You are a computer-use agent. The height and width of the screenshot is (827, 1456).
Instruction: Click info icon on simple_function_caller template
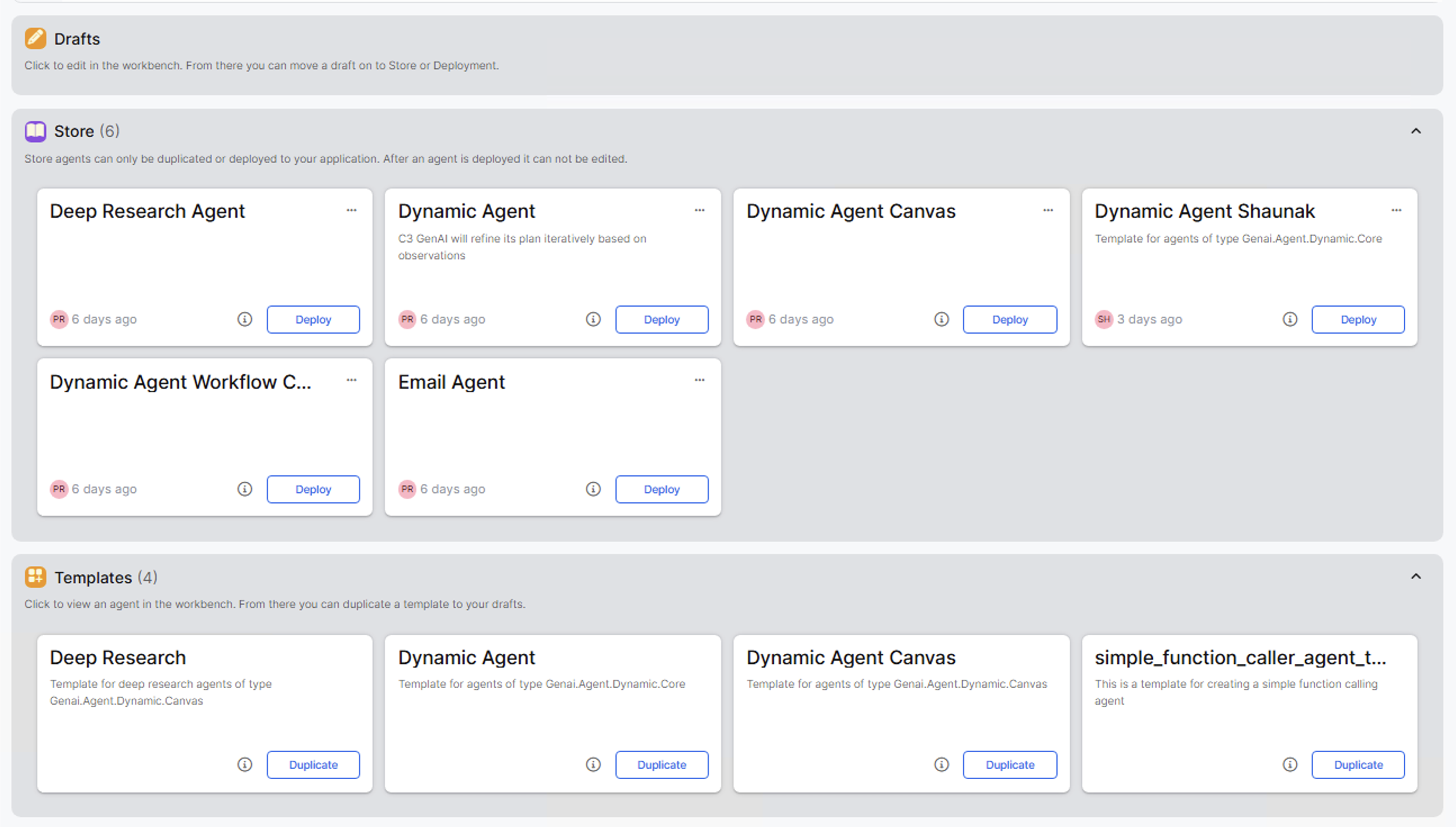tap(1289, 765)
